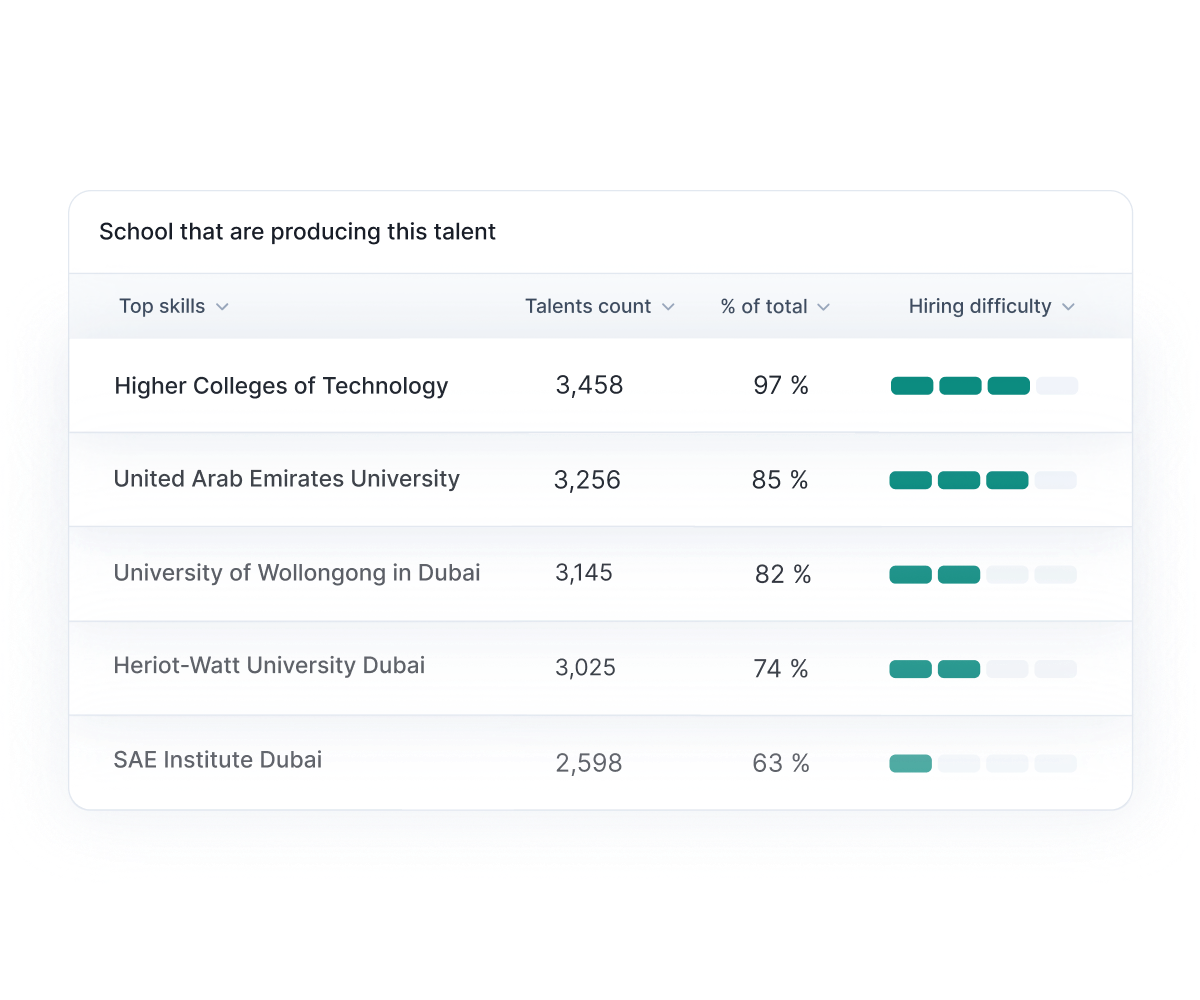Click the 2,598 talents count cell

point(588,764)
